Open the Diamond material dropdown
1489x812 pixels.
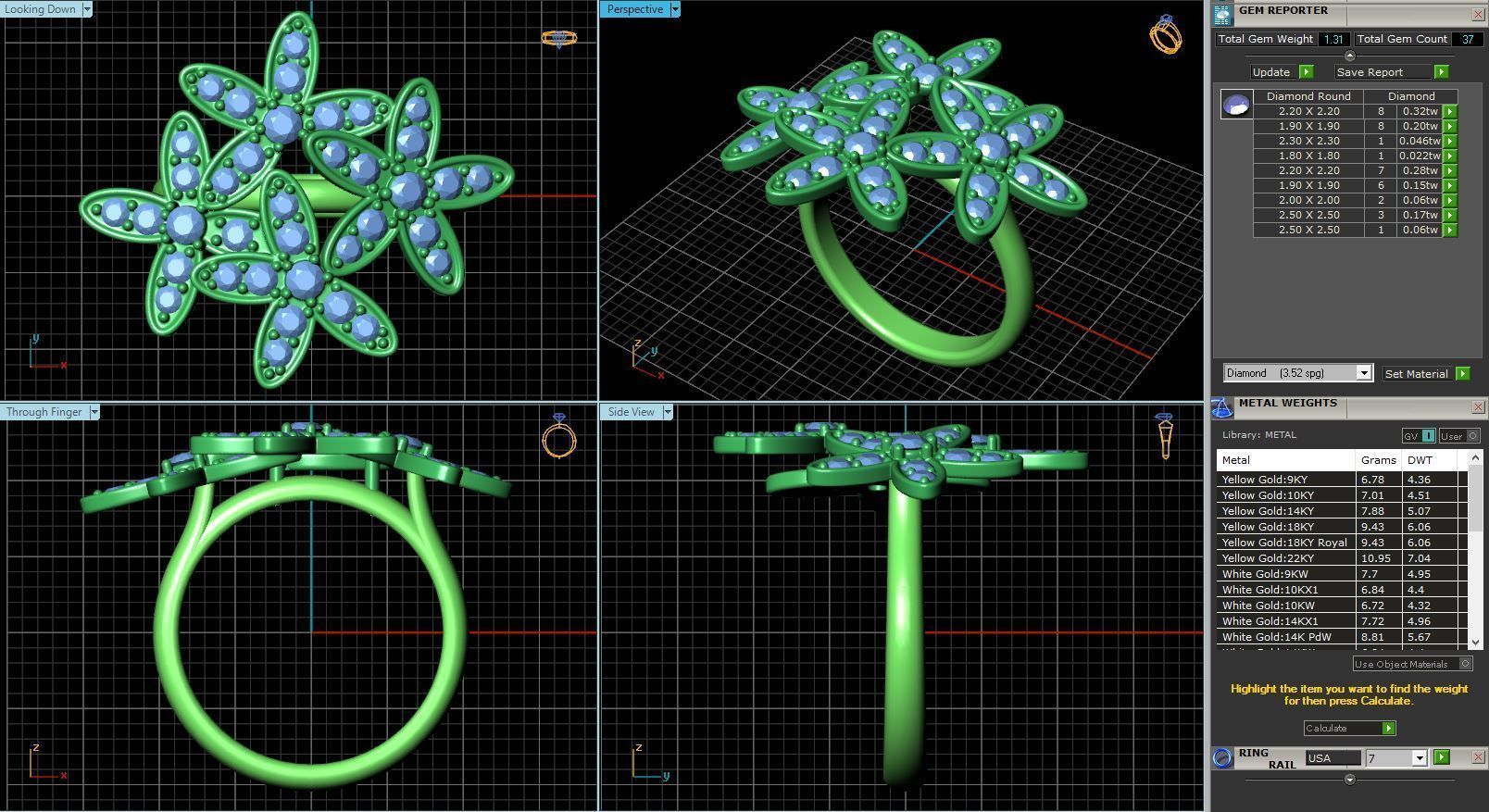(1363, 373)
